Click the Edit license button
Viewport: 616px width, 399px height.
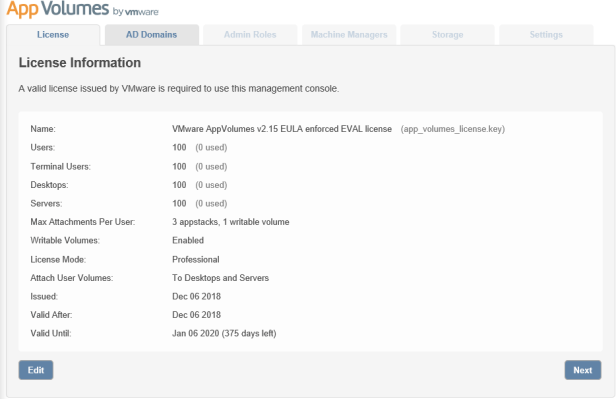[x=36, y=370]
